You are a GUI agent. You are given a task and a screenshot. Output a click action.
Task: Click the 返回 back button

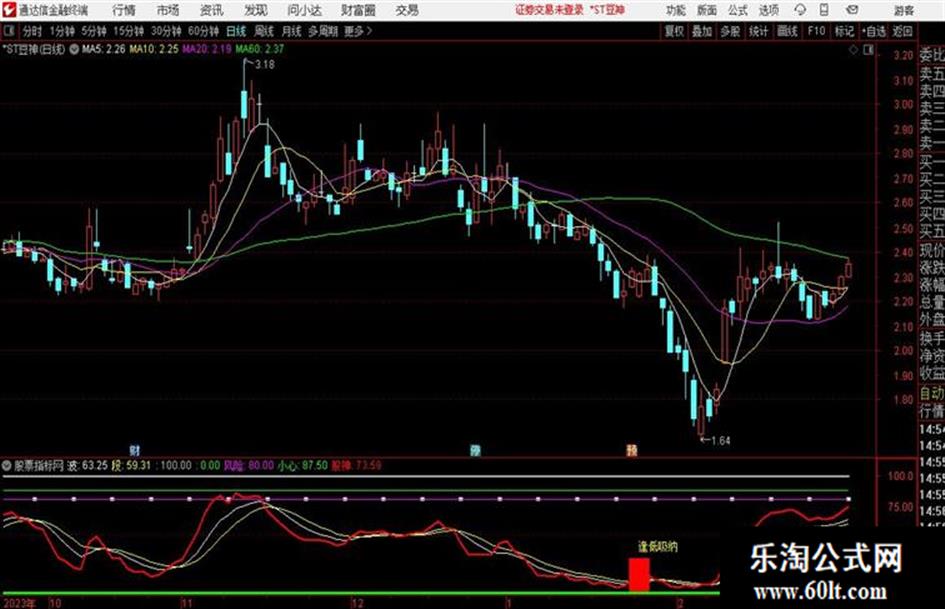click(902, 31)
